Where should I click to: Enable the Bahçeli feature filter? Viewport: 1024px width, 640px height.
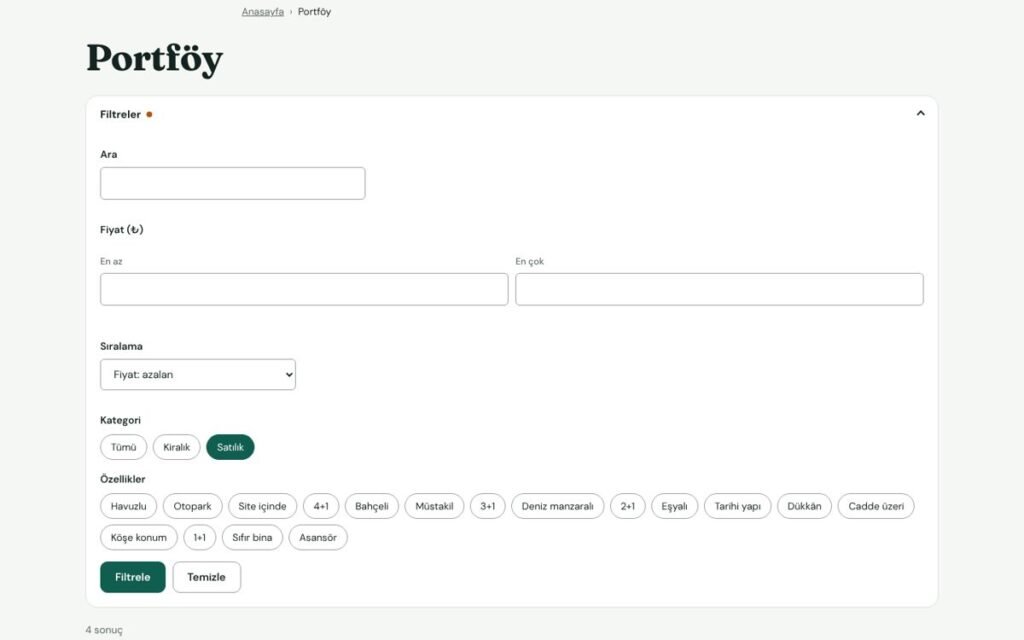(372, 506)
